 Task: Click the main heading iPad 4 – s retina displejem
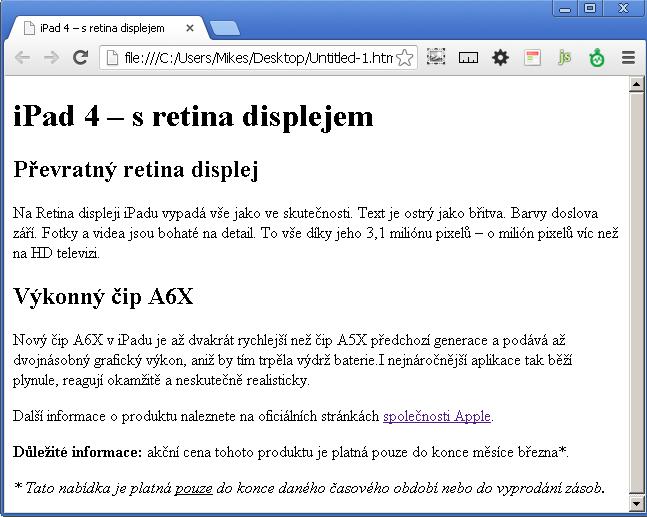pyautogui.click(x=193, y=116)
